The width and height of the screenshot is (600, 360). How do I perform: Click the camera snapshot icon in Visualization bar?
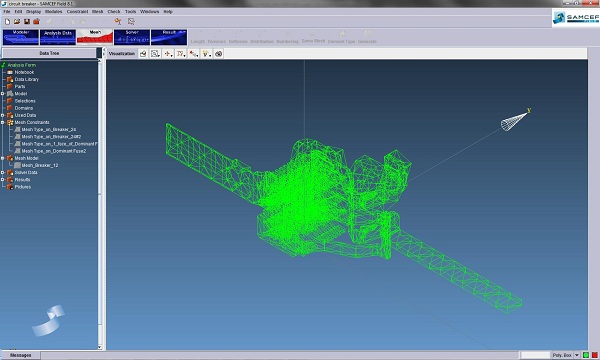pyautogui.click(x=218, y=54)
